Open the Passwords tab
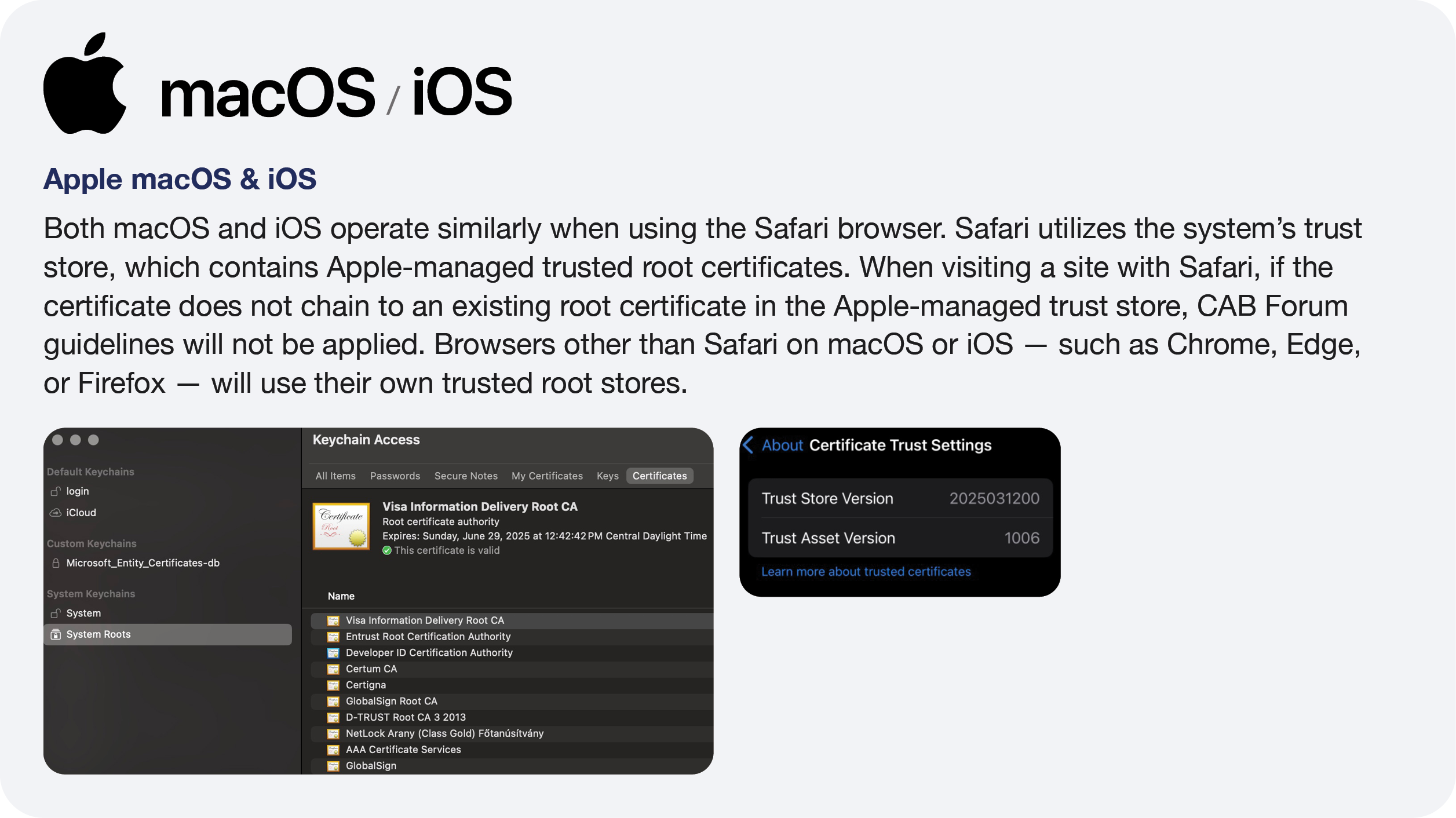The image size is (1456, 818). [395, 476]
